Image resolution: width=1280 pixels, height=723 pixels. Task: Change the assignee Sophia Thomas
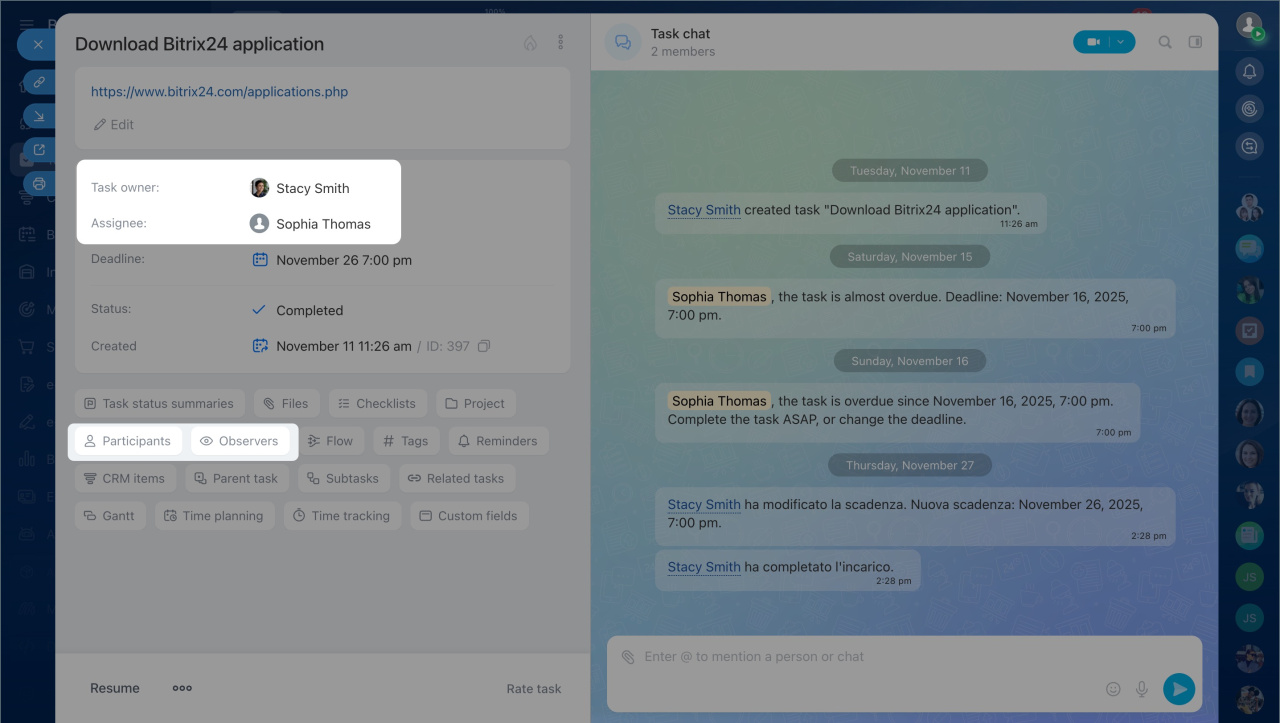point(310,224)
